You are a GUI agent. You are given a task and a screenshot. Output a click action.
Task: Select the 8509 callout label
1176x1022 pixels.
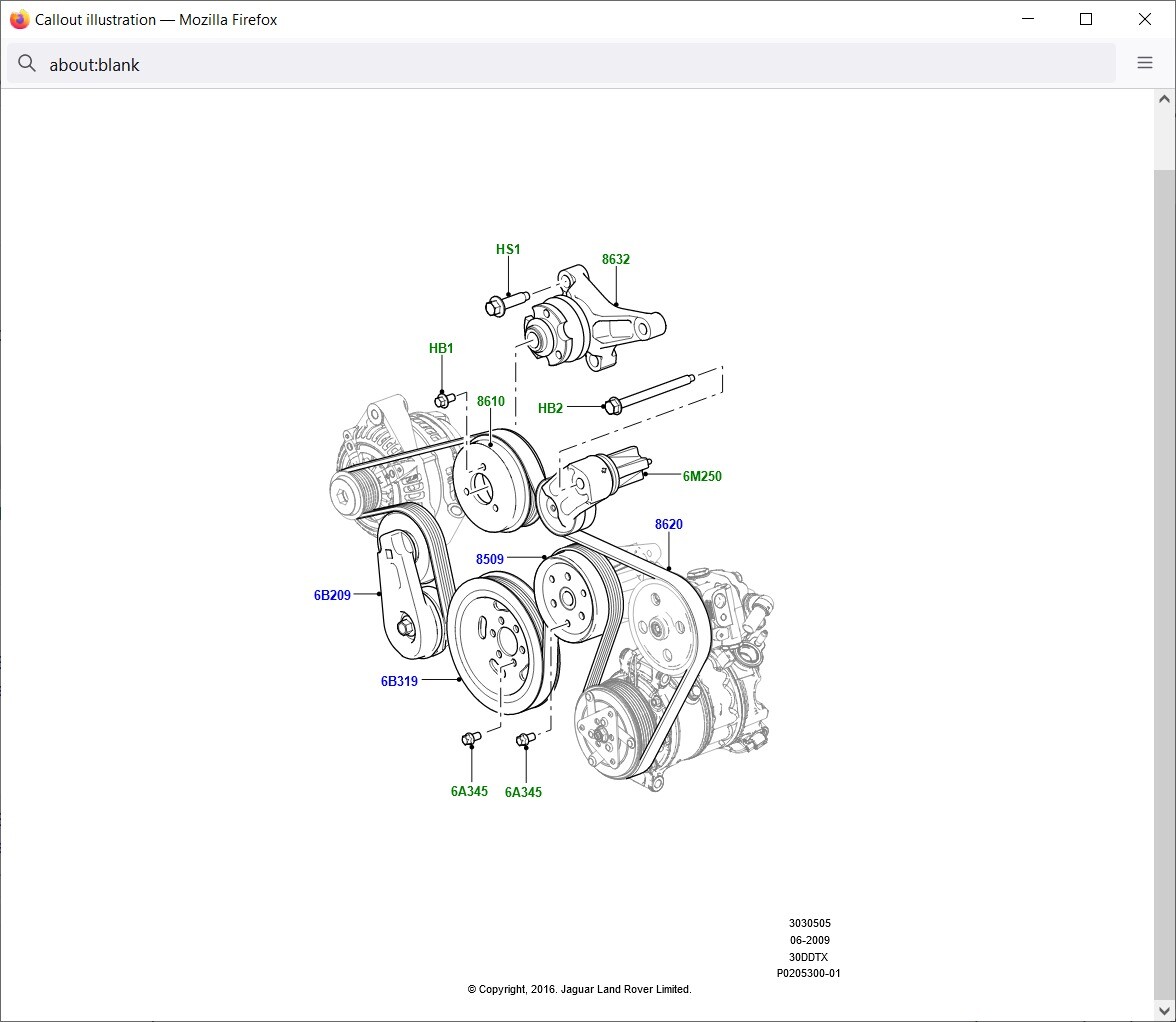click(x=489, y=559)
